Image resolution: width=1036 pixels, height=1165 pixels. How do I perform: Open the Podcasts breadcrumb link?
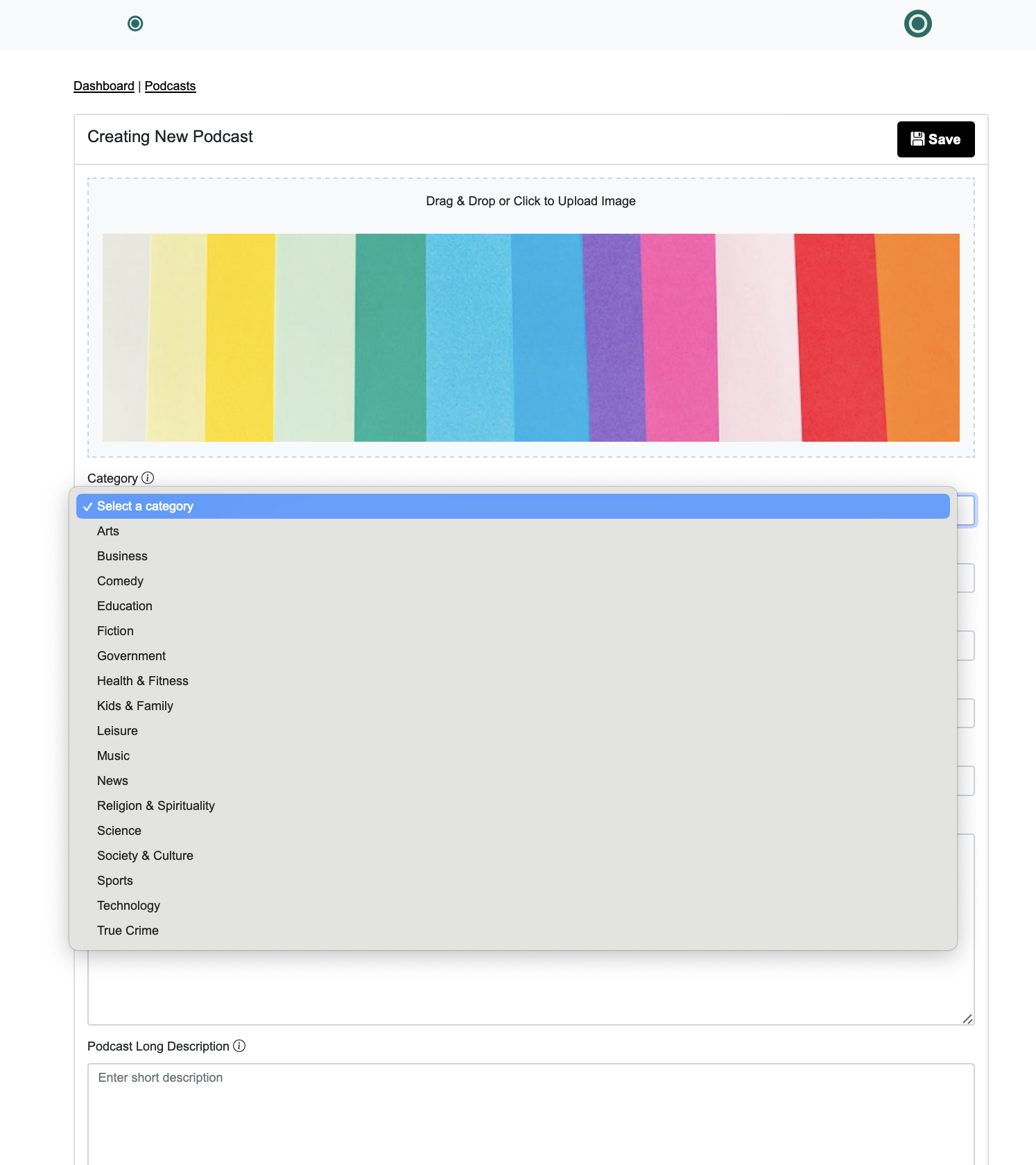tap(170, 86)
